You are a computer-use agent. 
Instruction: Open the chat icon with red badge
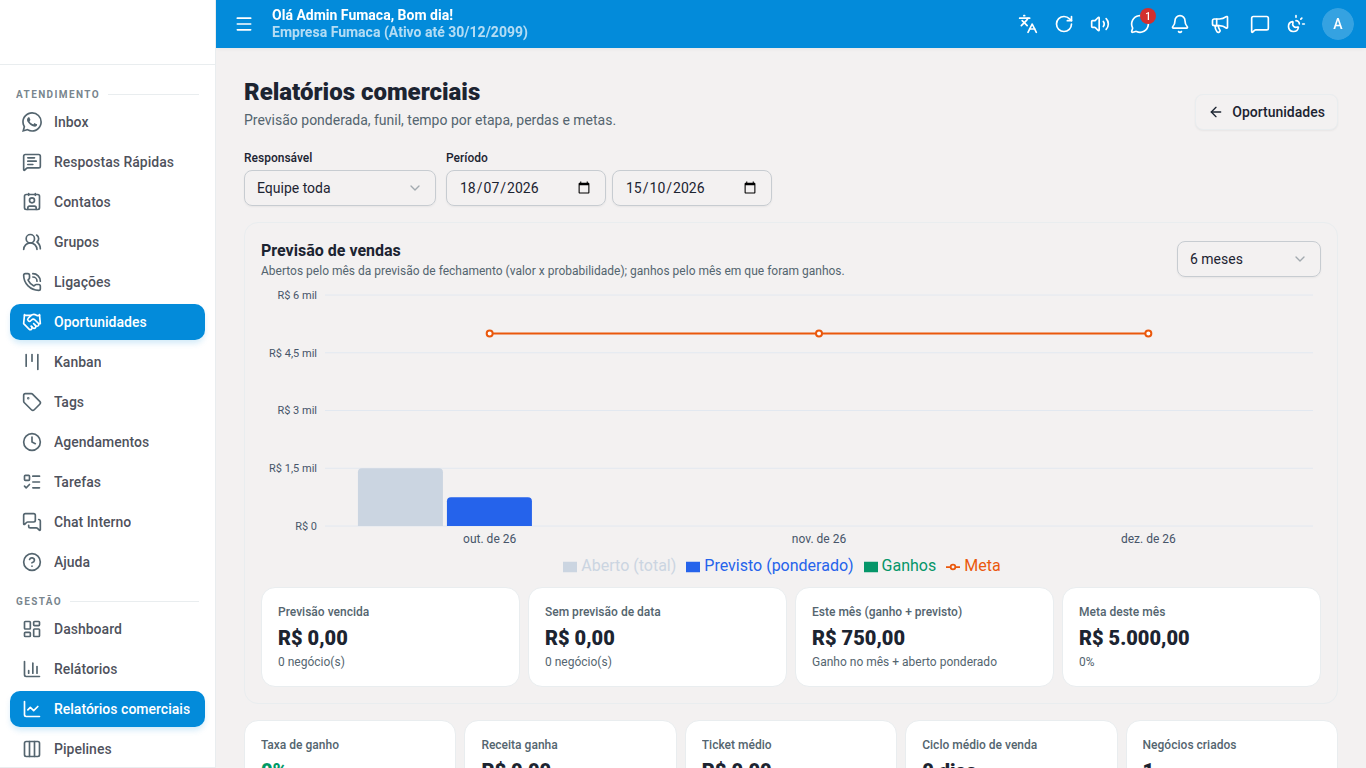pyautogui.click(x=1140, y=24)
